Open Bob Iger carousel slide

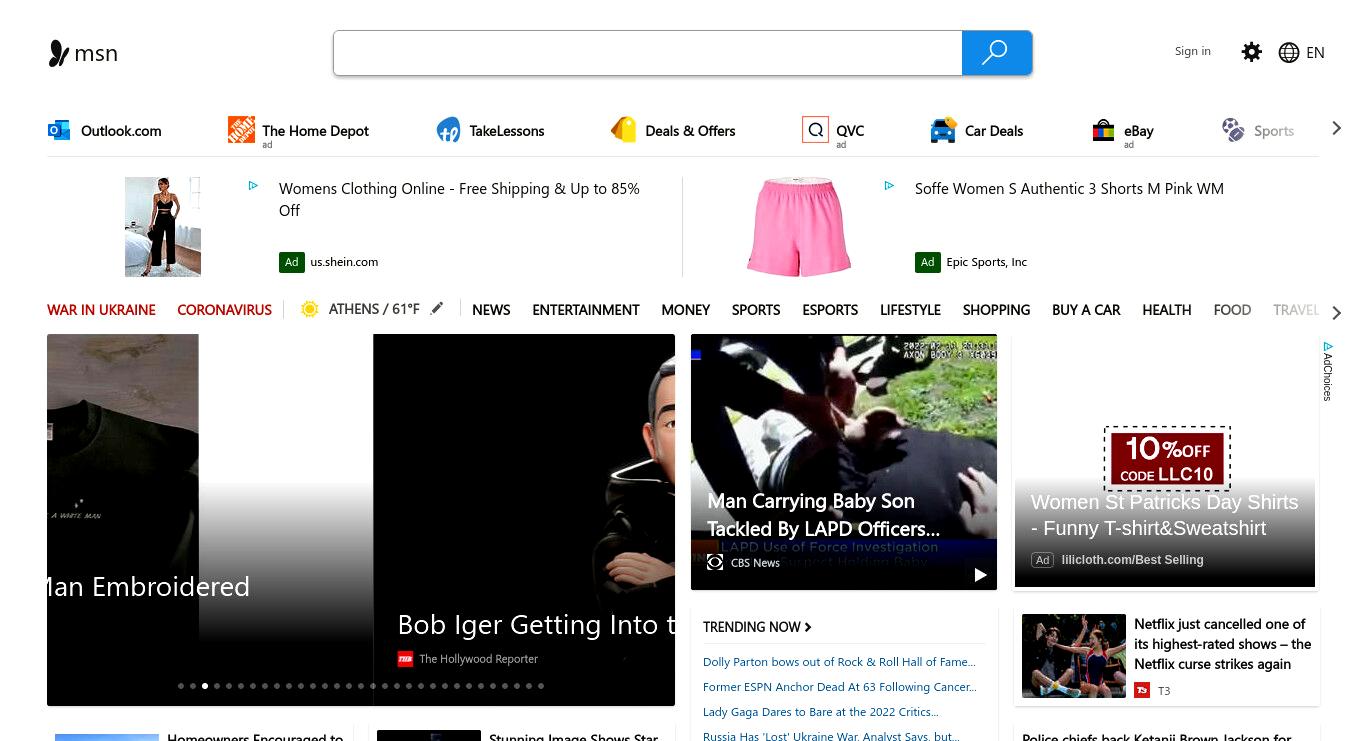524,520
